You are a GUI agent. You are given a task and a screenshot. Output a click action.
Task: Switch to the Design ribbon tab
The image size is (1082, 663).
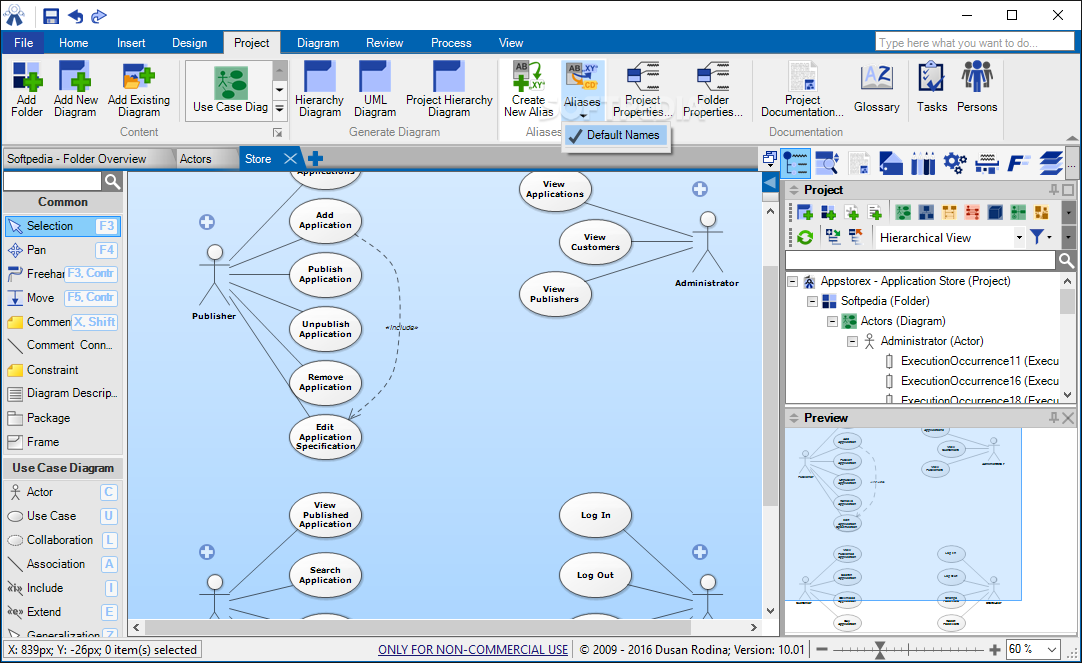190,43
